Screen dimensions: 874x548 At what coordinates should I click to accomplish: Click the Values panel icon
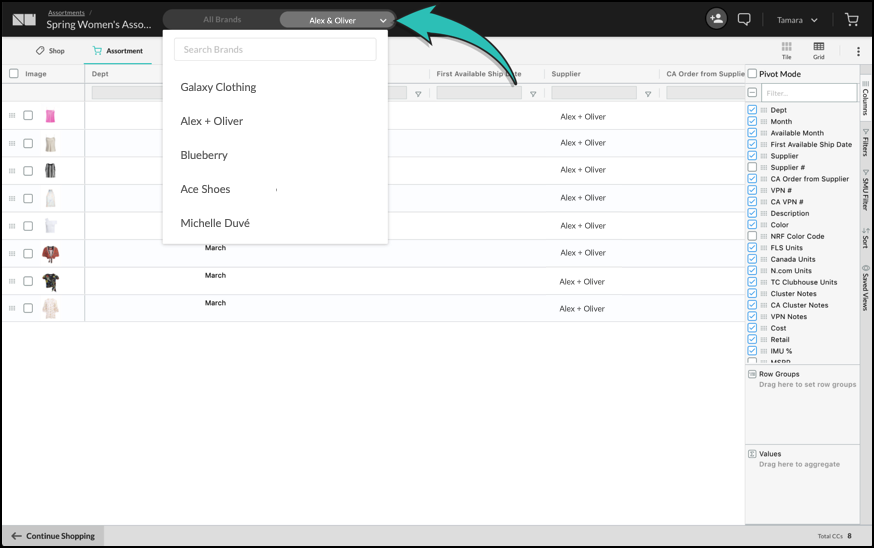[752, 454]
